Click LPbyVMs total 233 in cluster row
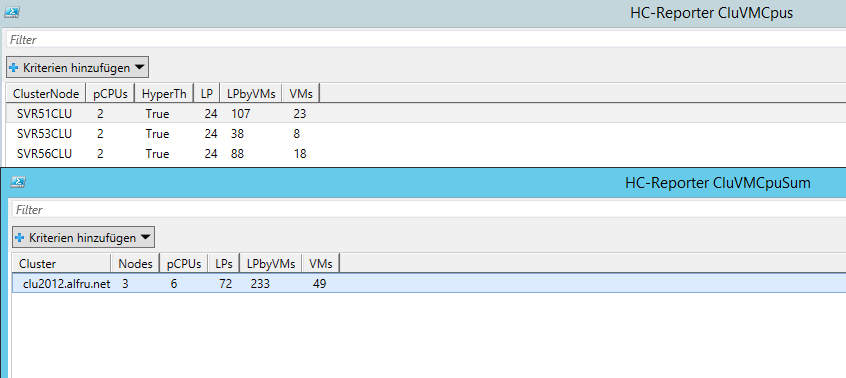Screen dimensions: 846x378 tap(260, 283)
